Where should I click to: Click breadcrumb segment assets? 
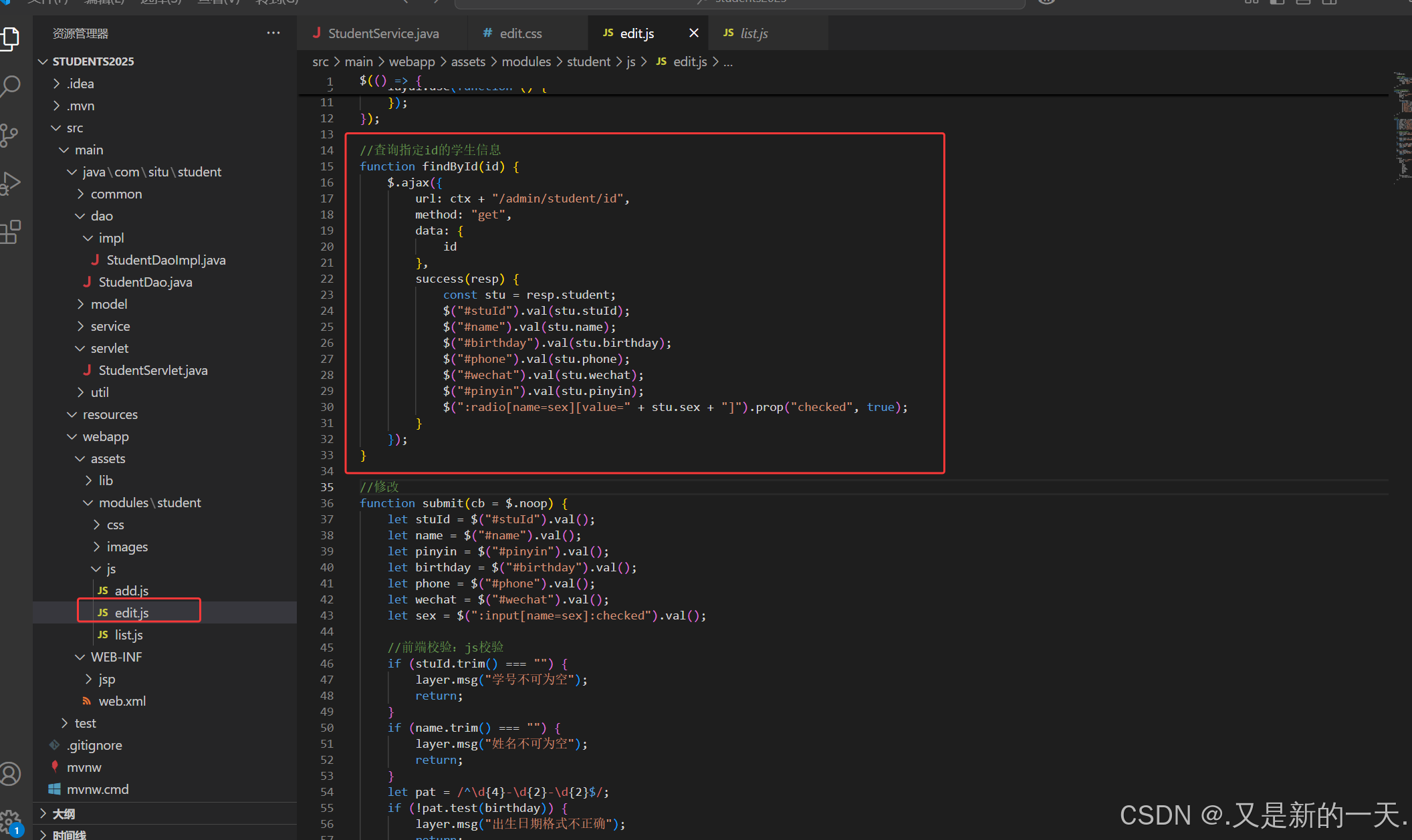click(x=468, y=61)
